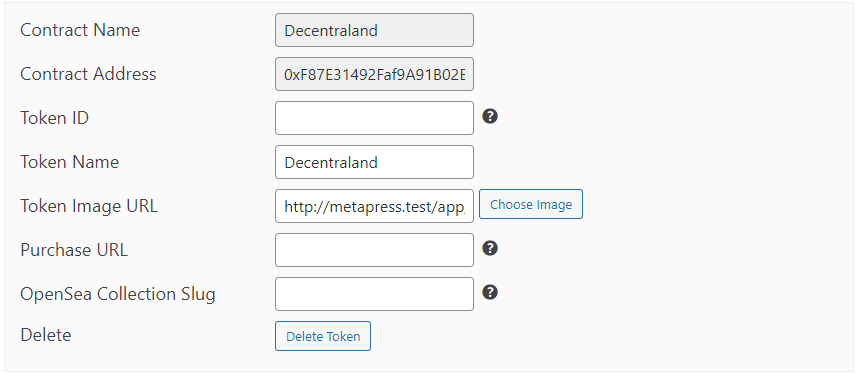This screenshot has height=374, width=858.
Task: Click the Delete Token button
Action: (x=323, y=336)
